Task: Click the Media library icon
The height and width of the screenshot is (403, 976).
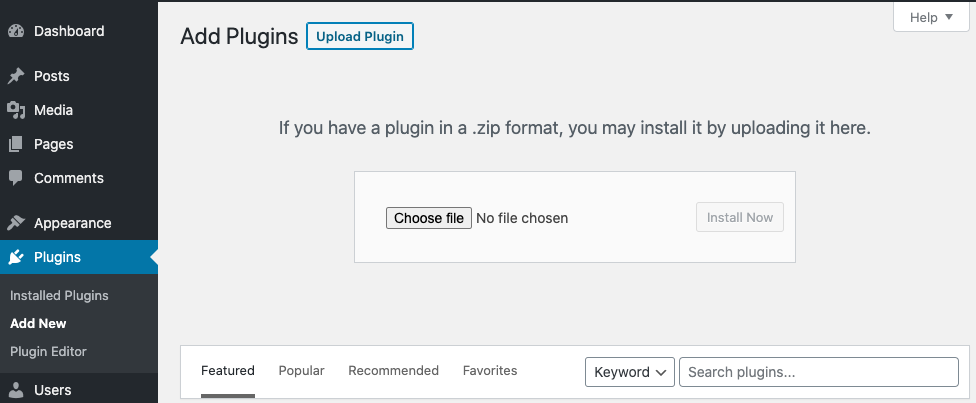Action: 16,110
